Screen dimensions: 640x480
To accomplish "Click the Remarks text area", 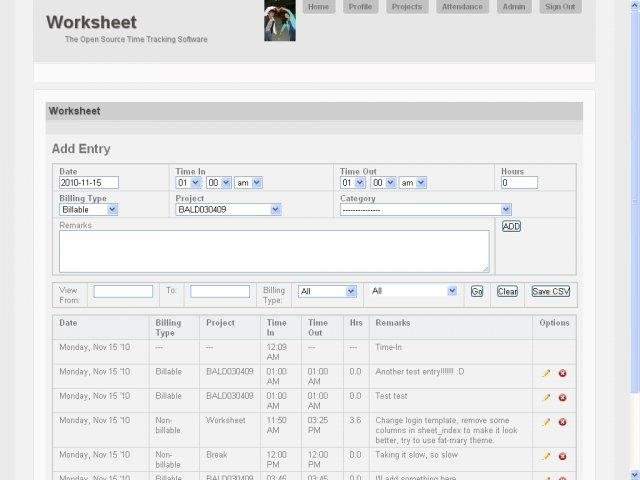I will (274, 251).
